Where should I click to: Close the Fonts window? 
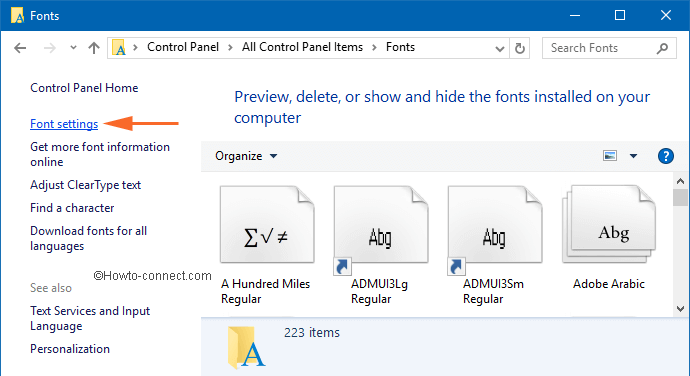click(x=666, y=15)
